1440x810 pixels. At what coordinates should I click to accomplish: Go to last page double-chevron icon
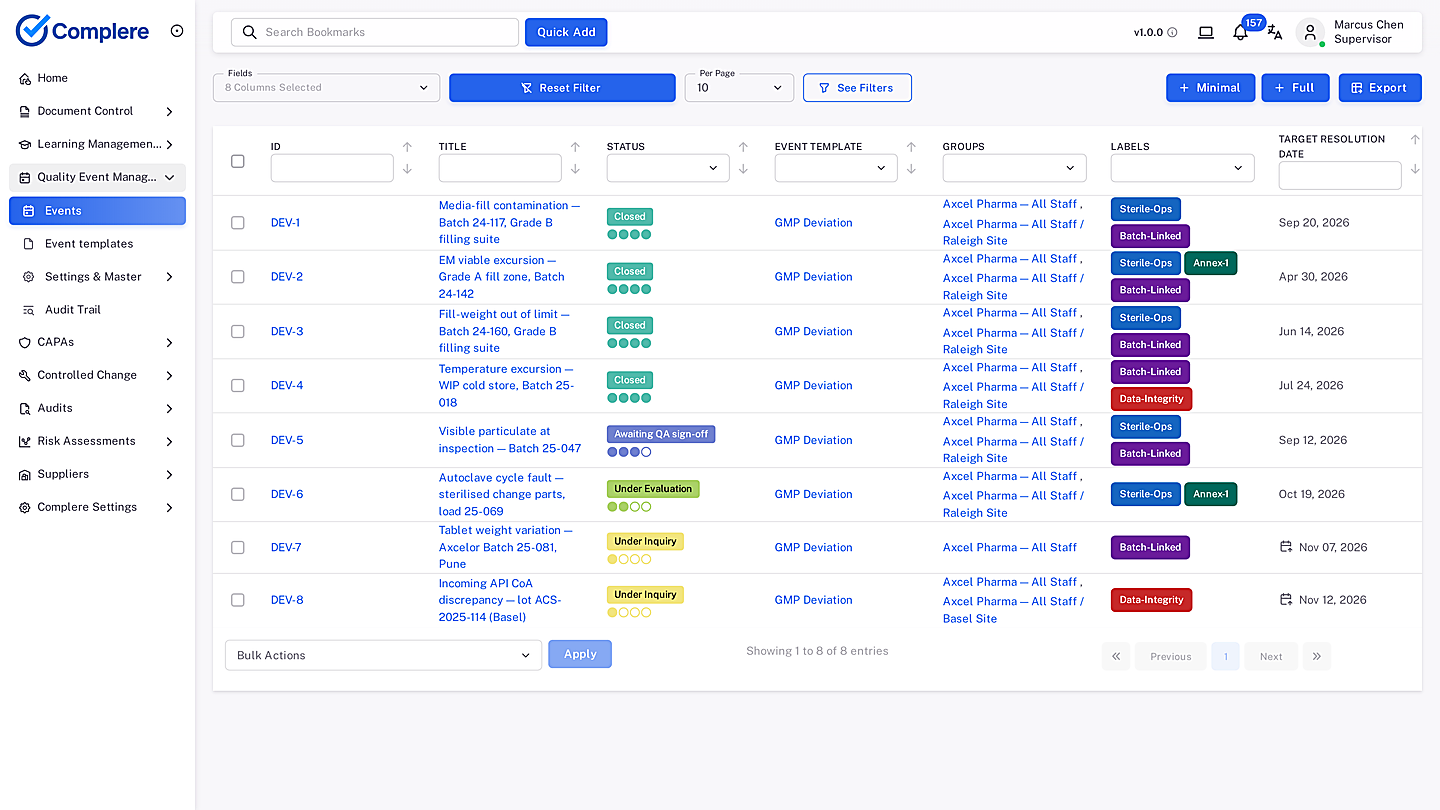tap(1317, 656)
